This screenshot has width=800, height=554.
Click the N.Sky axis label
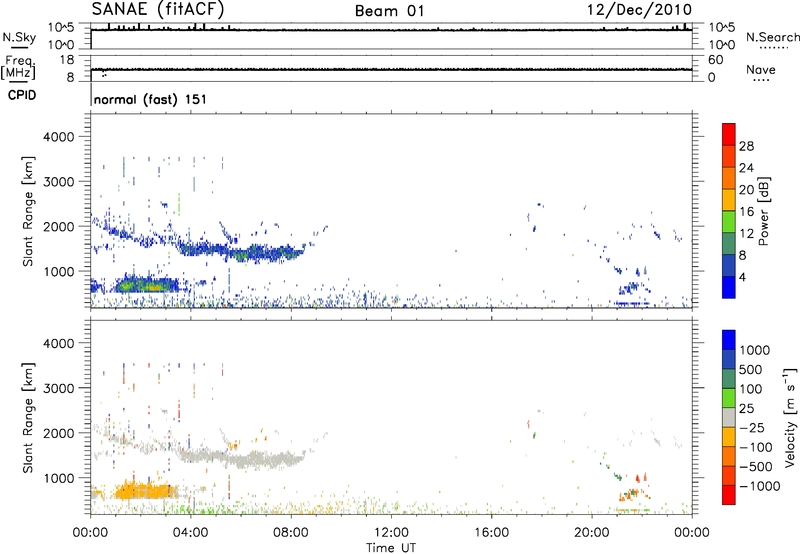19,37
